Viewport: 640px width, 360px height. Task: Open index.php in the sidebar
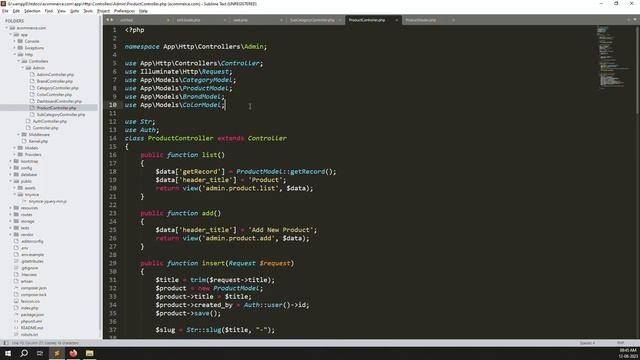tap(29, 308)
